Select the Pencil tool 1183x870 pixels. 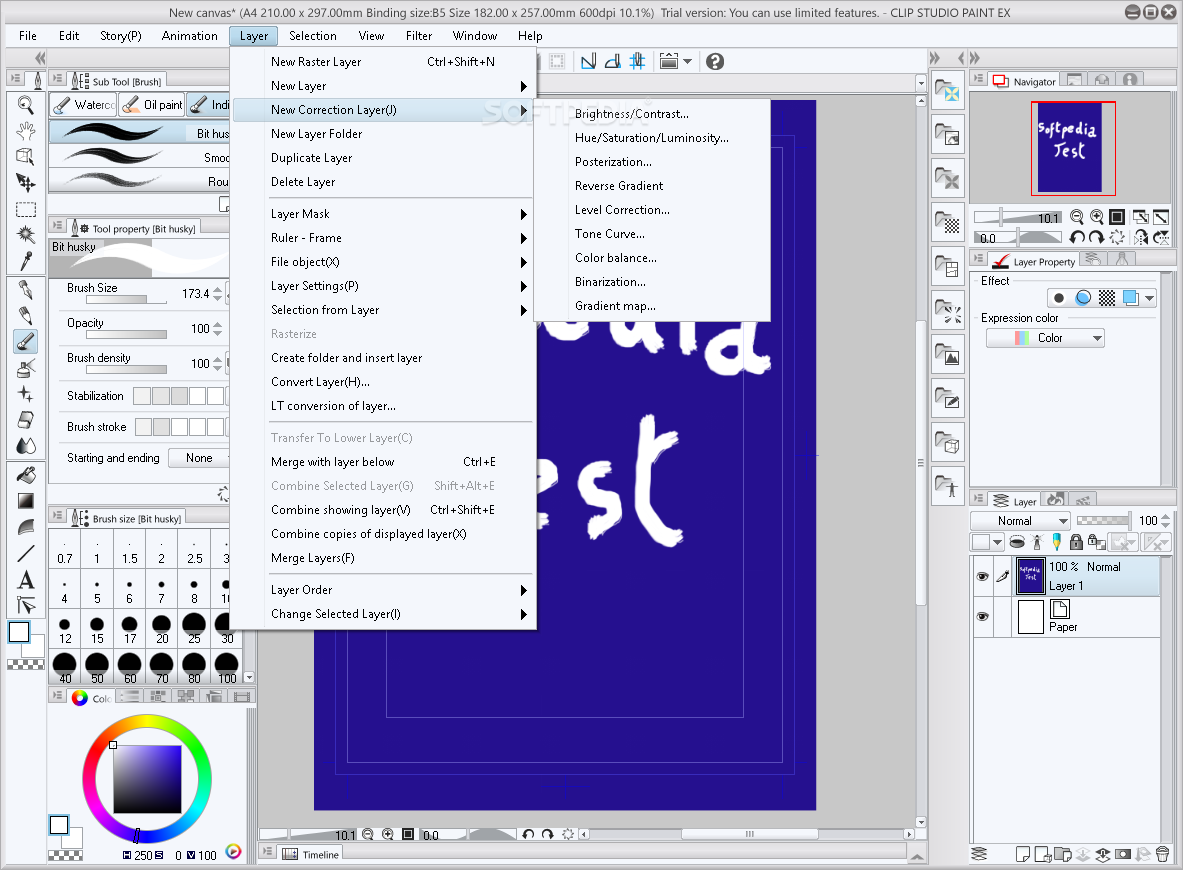coord(26,316)
